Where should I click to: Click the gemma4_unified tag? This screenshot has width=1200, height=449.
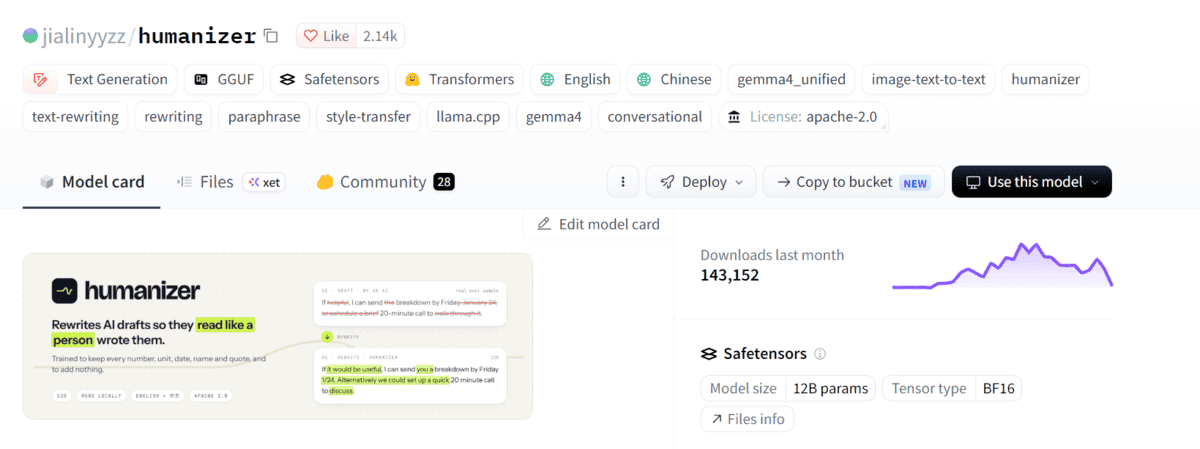coord(791,79)
